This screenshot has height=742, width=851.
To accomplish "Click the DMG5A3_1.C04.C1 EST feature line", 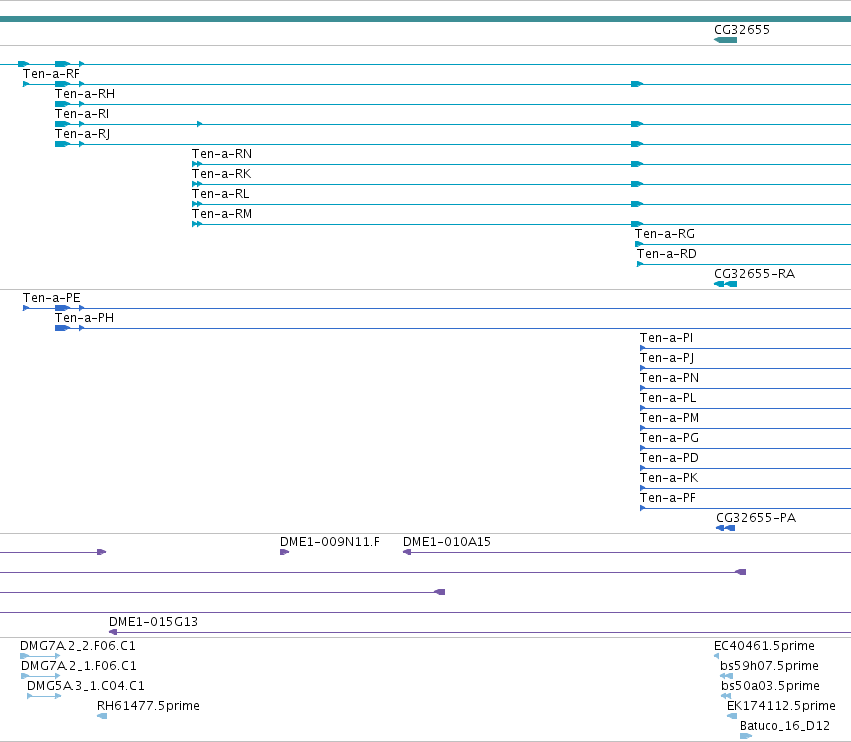I will [44, 696].
